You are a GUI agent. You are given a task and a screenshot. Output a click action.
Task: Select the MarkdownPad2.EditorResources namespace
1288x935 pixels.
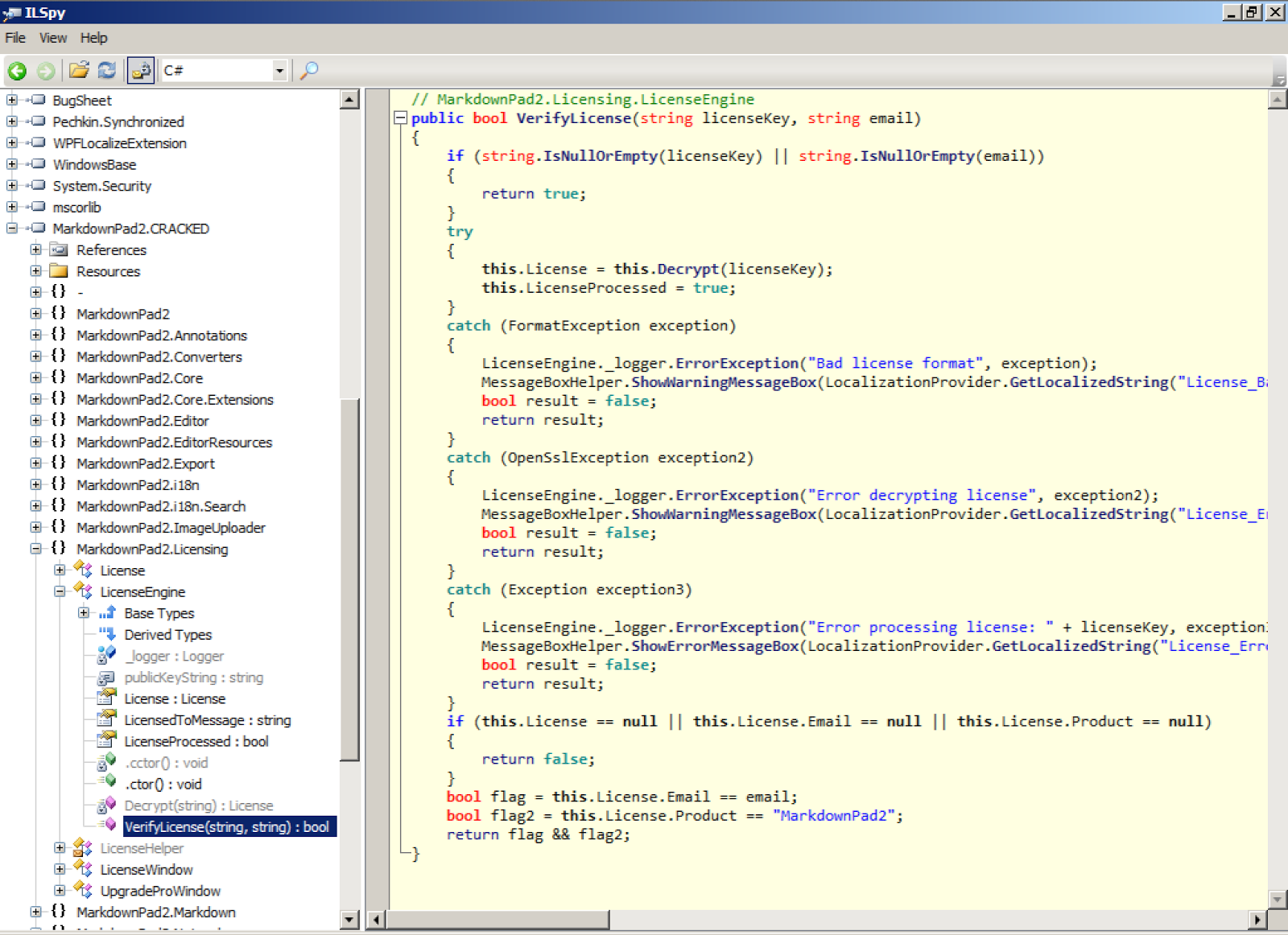click(x=174, y=443)
